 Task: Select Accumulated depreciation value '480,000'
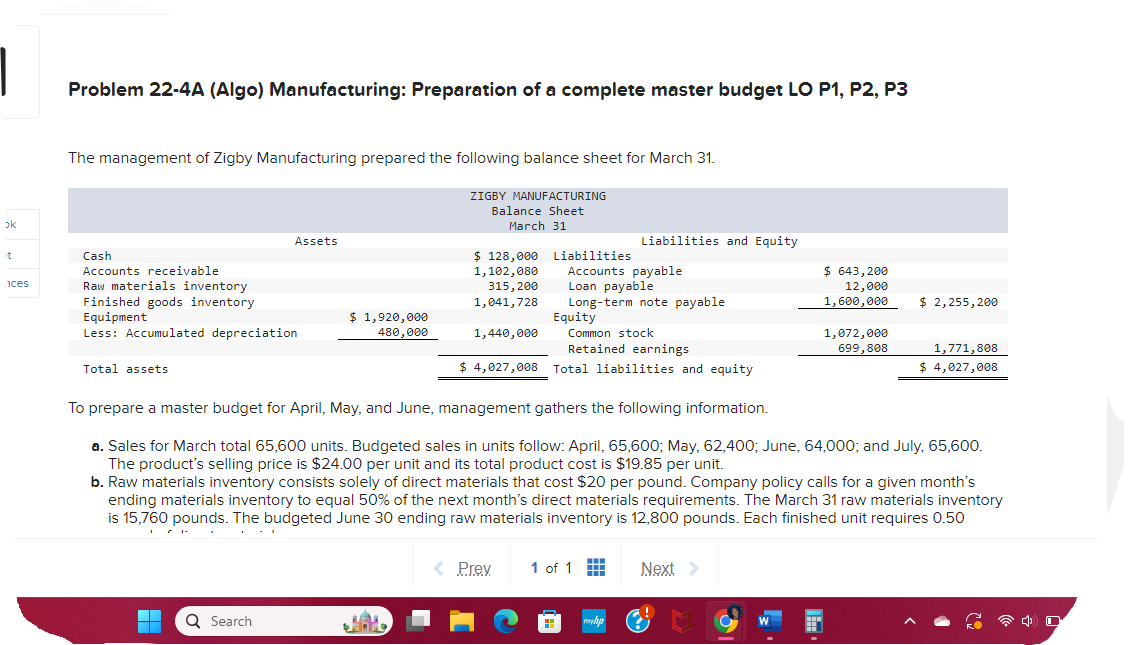tap(402, 332)
